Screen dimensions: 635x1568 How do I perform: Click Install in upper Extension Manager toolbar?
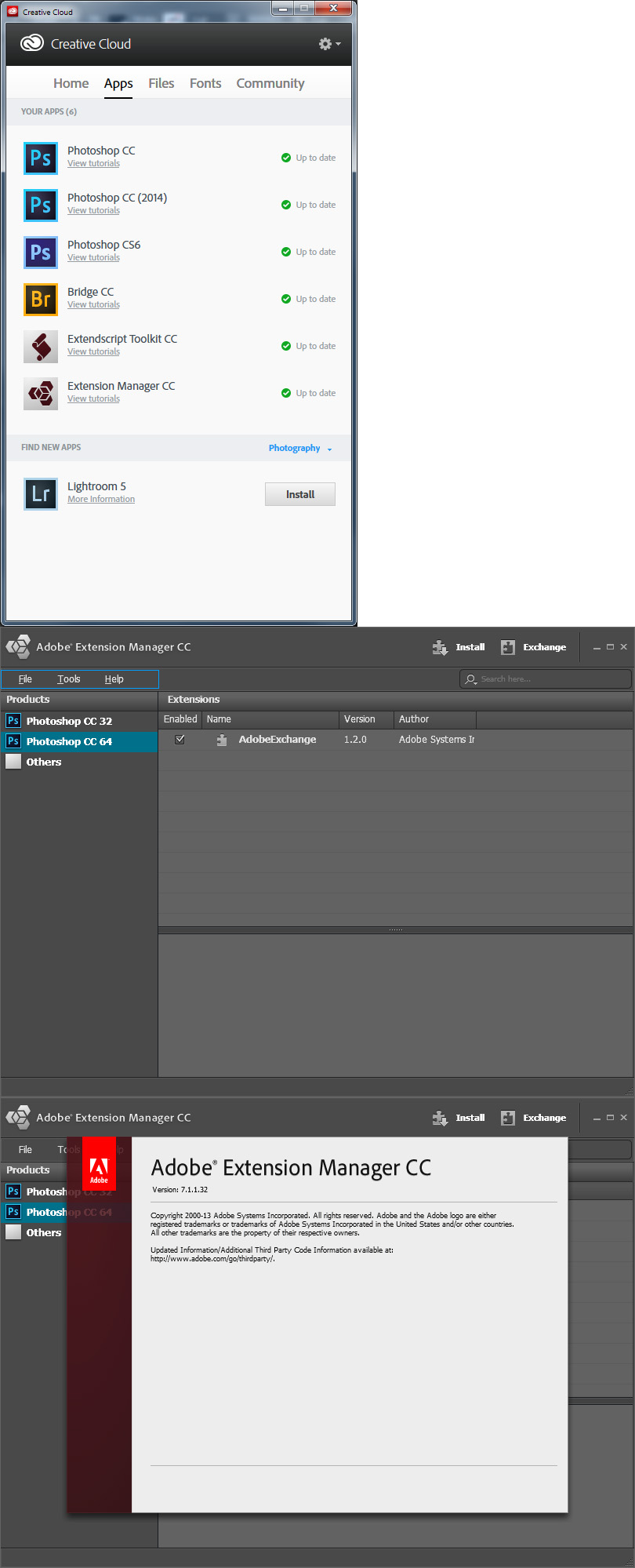pyautogui.click(x=459, y=647)
